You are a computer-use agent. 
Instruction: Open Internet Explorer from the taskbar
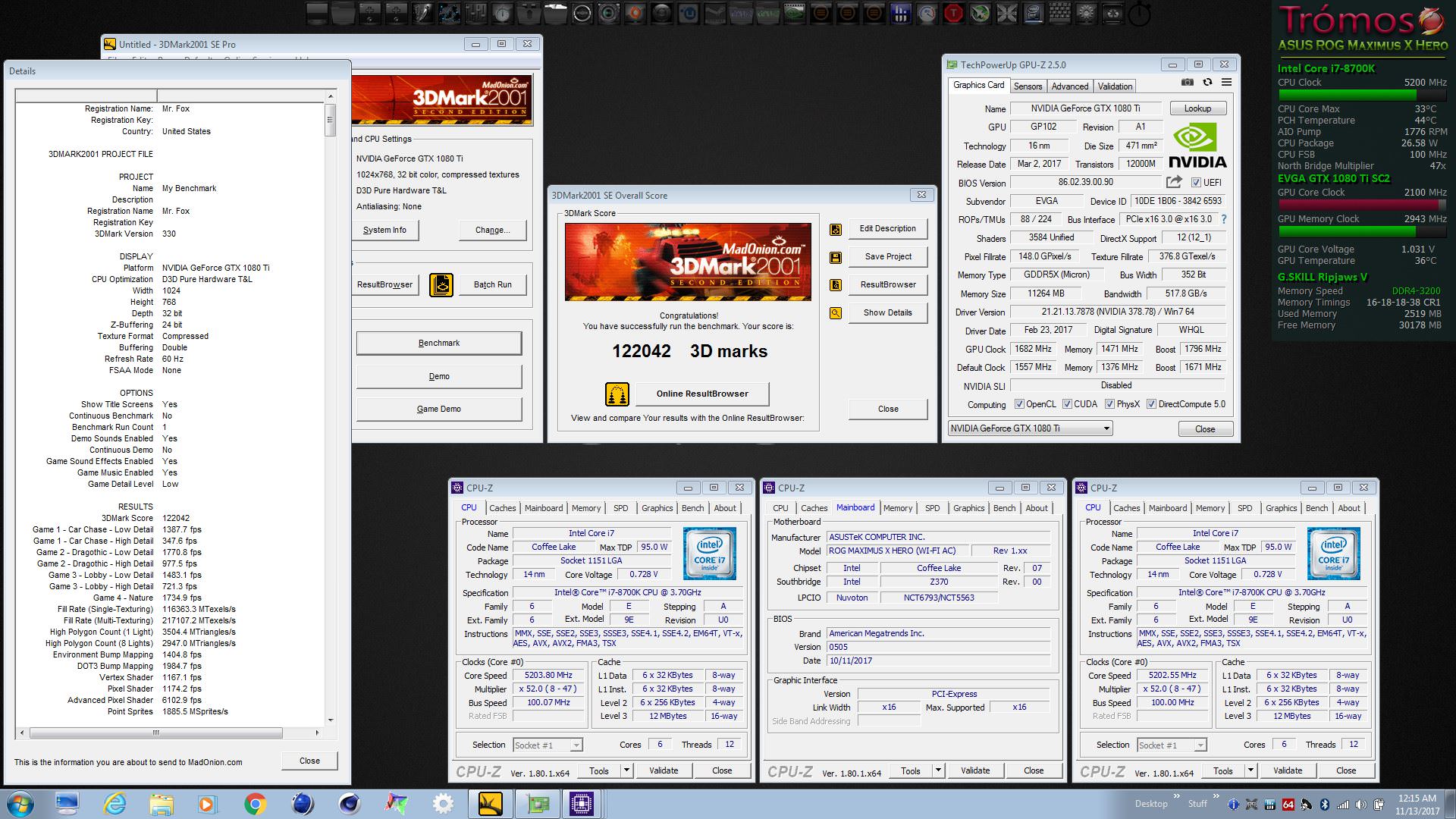(x=115, y=804)
